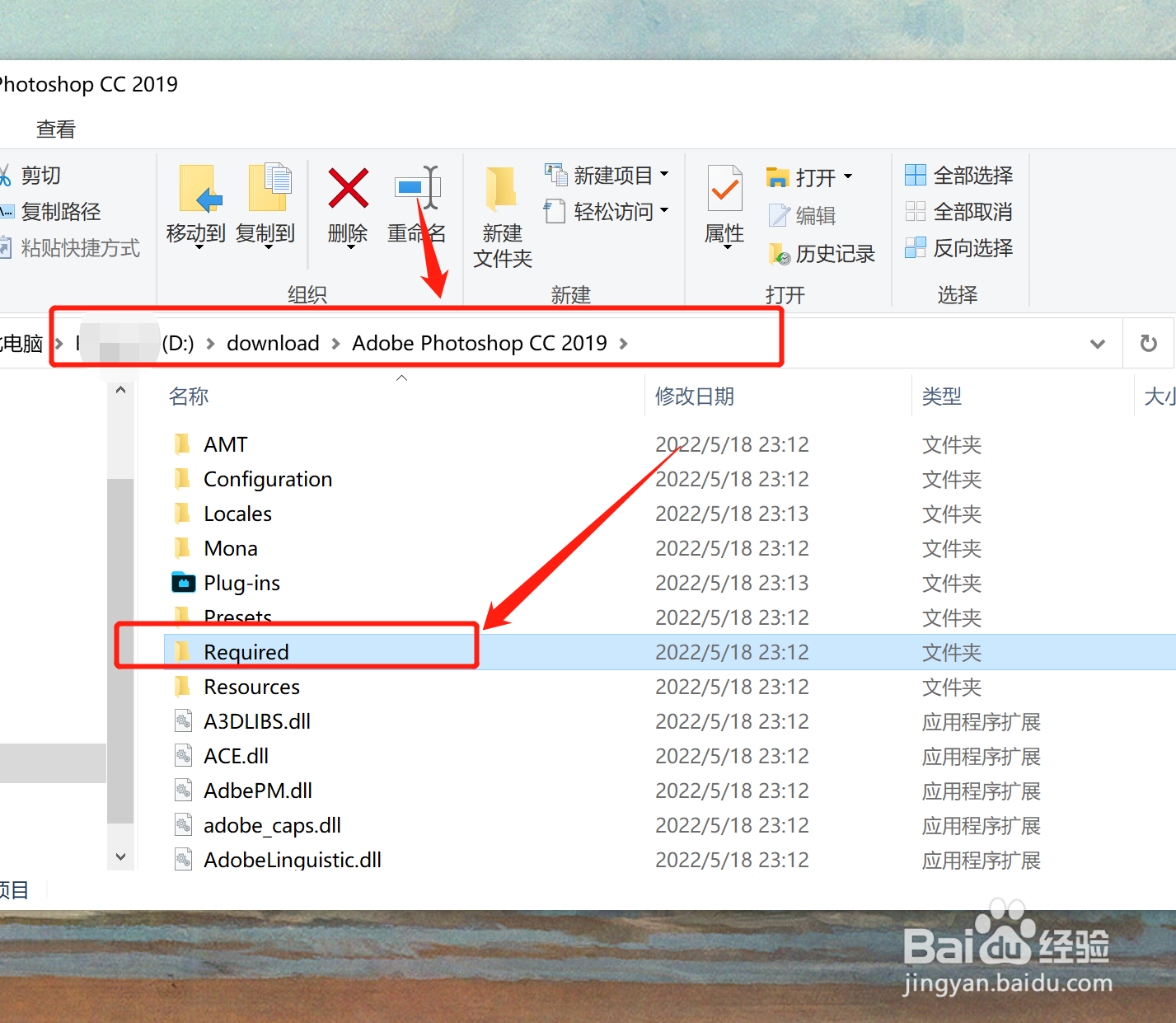Click Paste shortcut (粘贴快捷方式)
This screenshot has height=1023, width=1176.
click(x=70, y=248)
